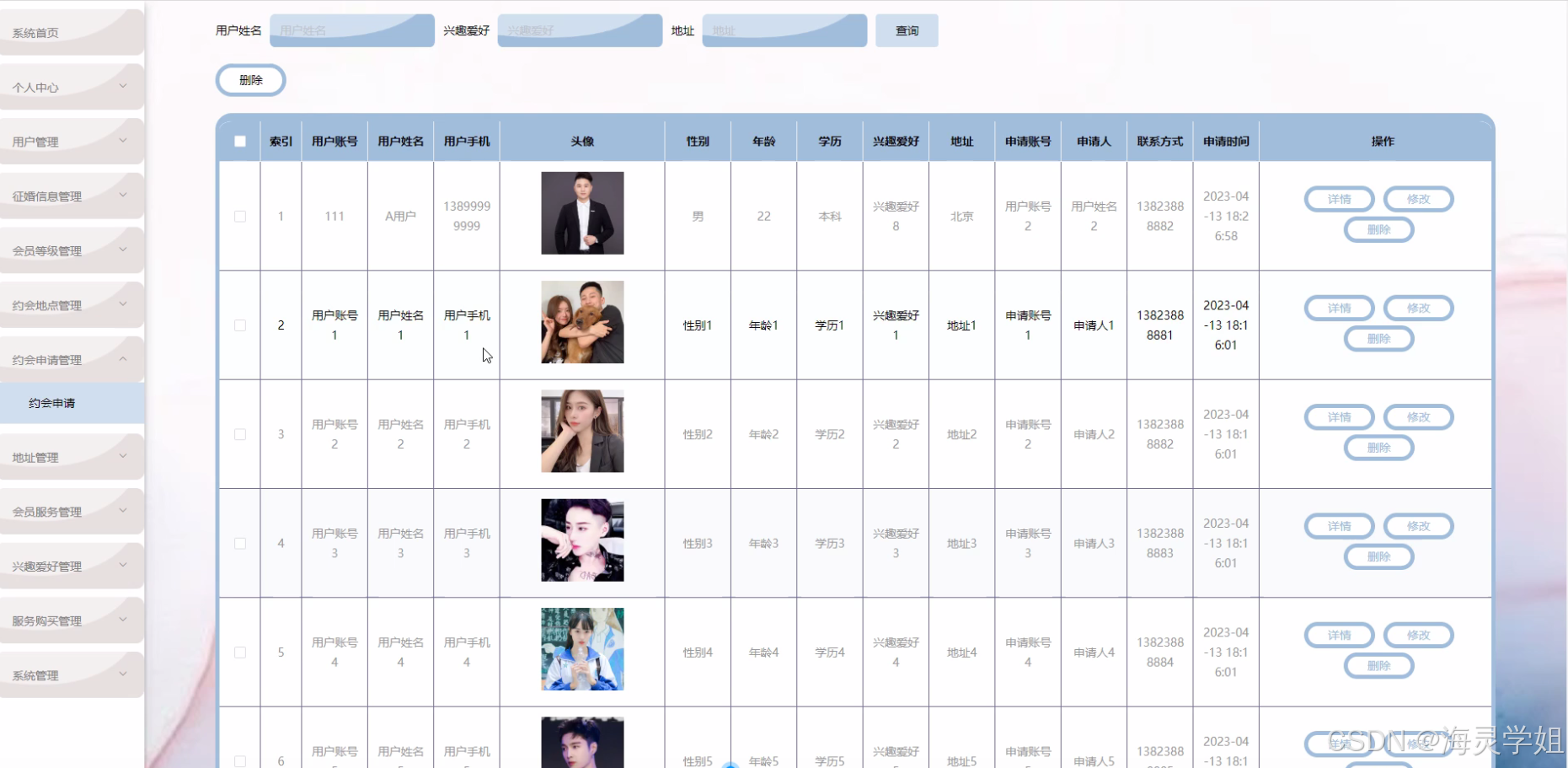Expand the 会员服务管理 menu chevron
This screenshot has height=768, width=1568.
(123, 511)
